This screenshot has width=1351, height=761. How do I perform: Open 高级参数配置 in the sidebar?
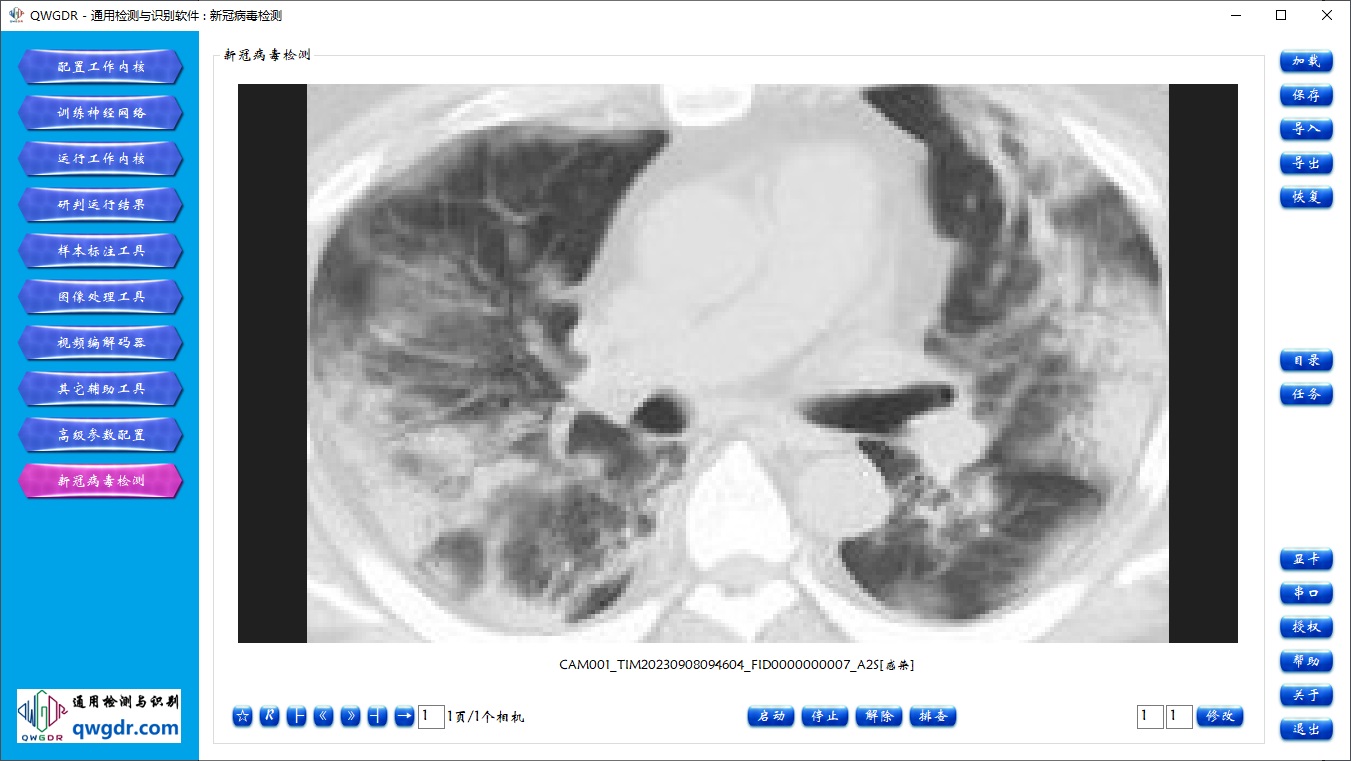[x=100, y=435]
